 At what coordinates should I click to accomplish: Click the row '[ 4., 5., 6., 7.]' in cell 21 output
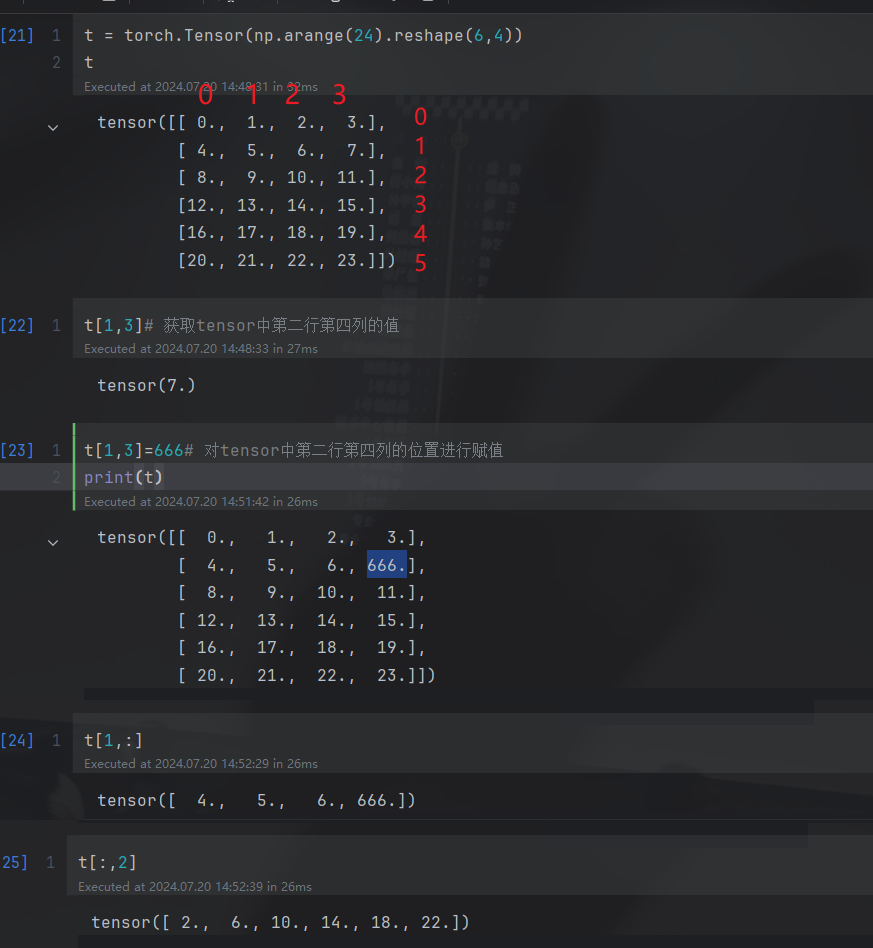click(281, 150)
